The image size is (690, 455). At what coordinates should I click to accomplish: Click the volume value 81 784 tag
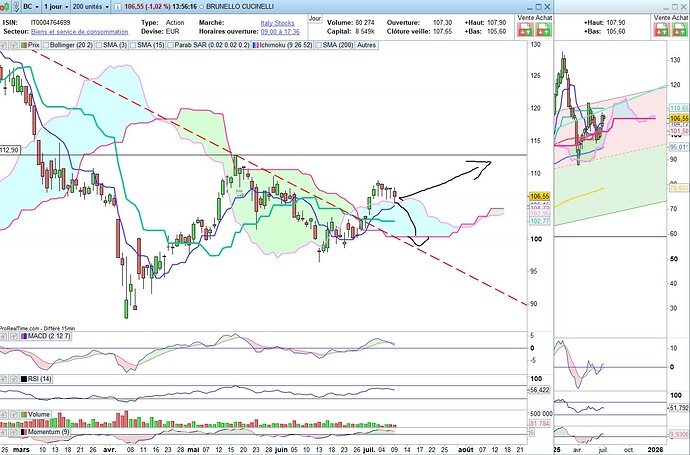540,423
